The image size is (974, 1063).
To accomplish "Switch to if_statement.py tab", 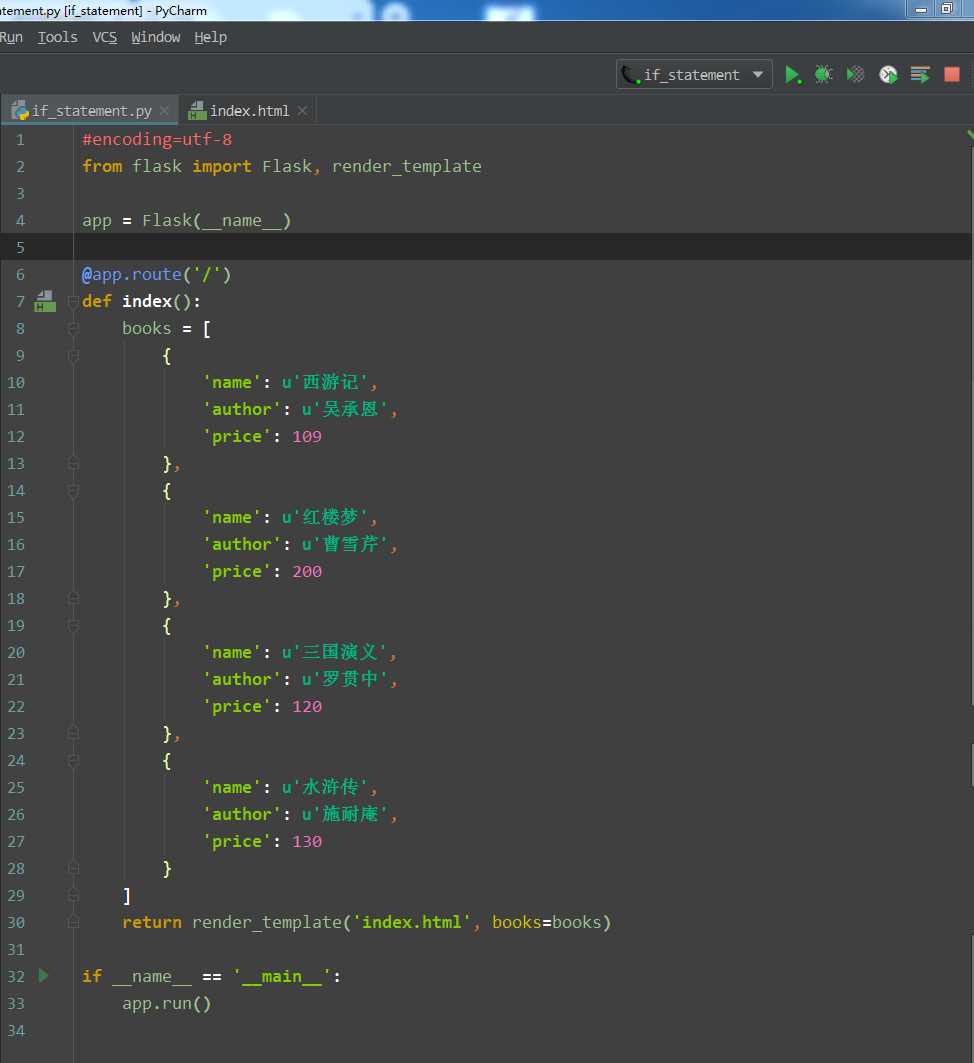I will tap(91, 111).
